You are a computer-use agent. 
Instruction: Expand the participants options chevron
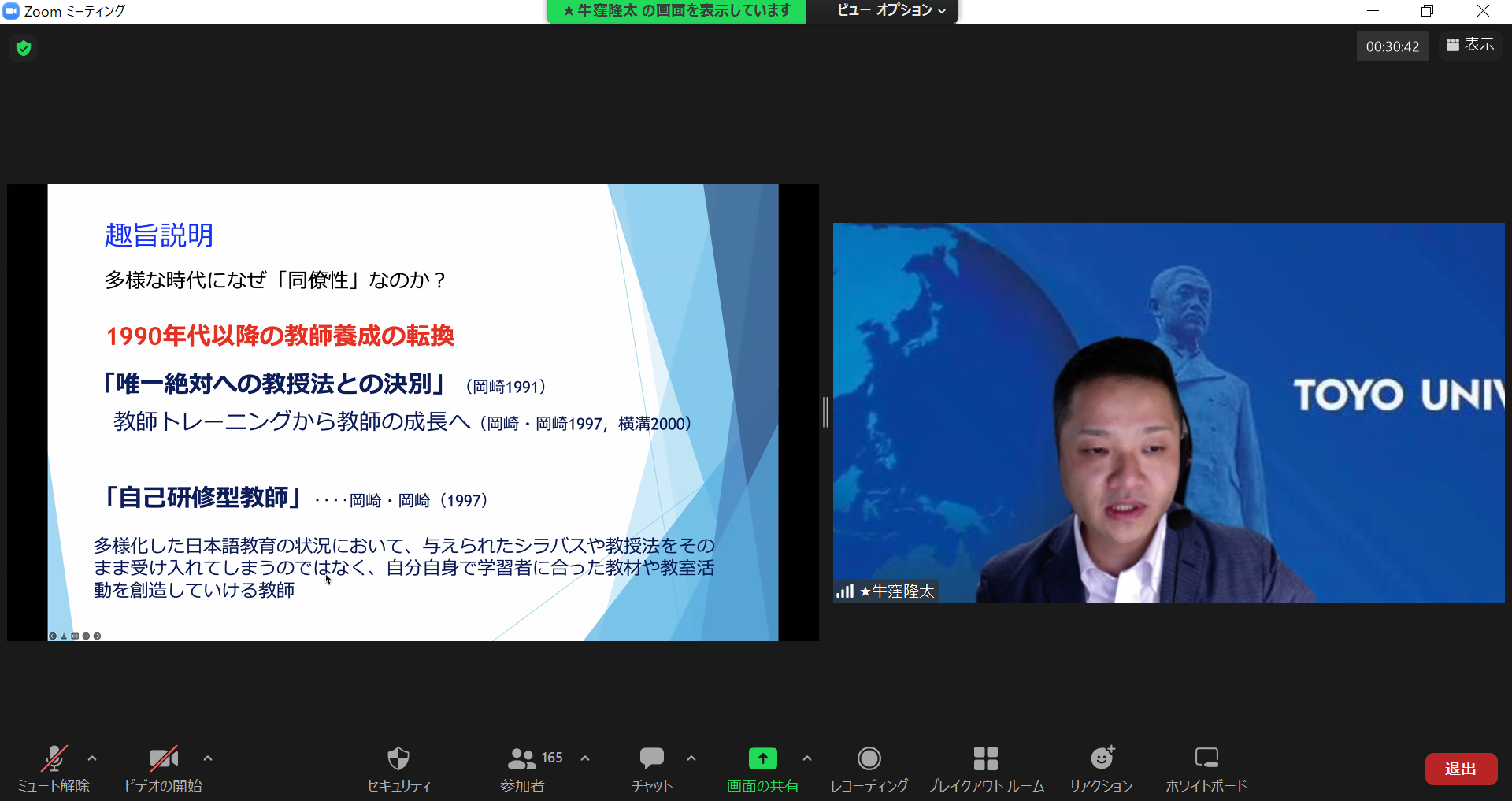point(585,758)
